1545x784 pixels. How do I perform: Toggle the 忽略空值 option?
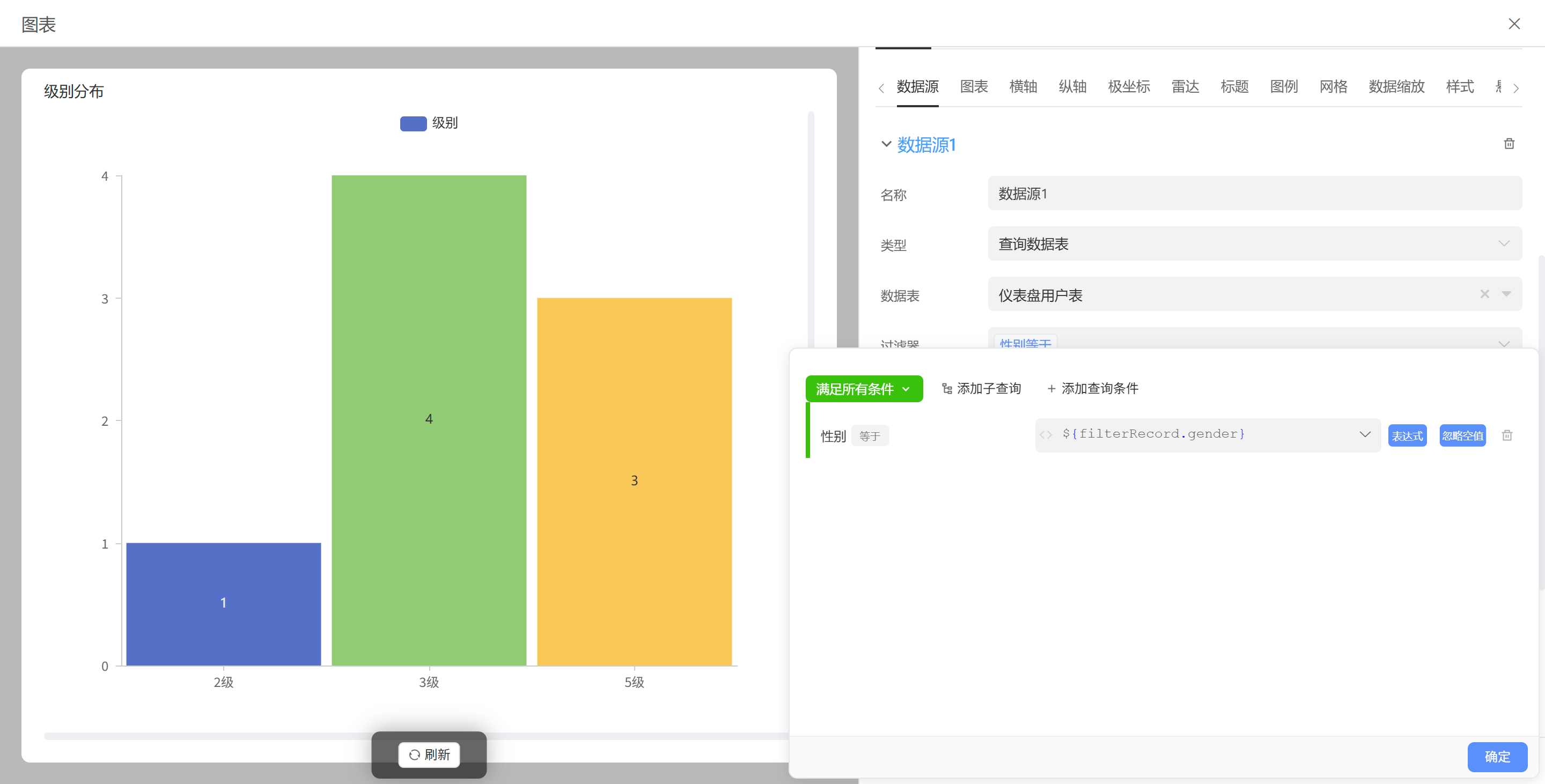tap(1462, 435)
